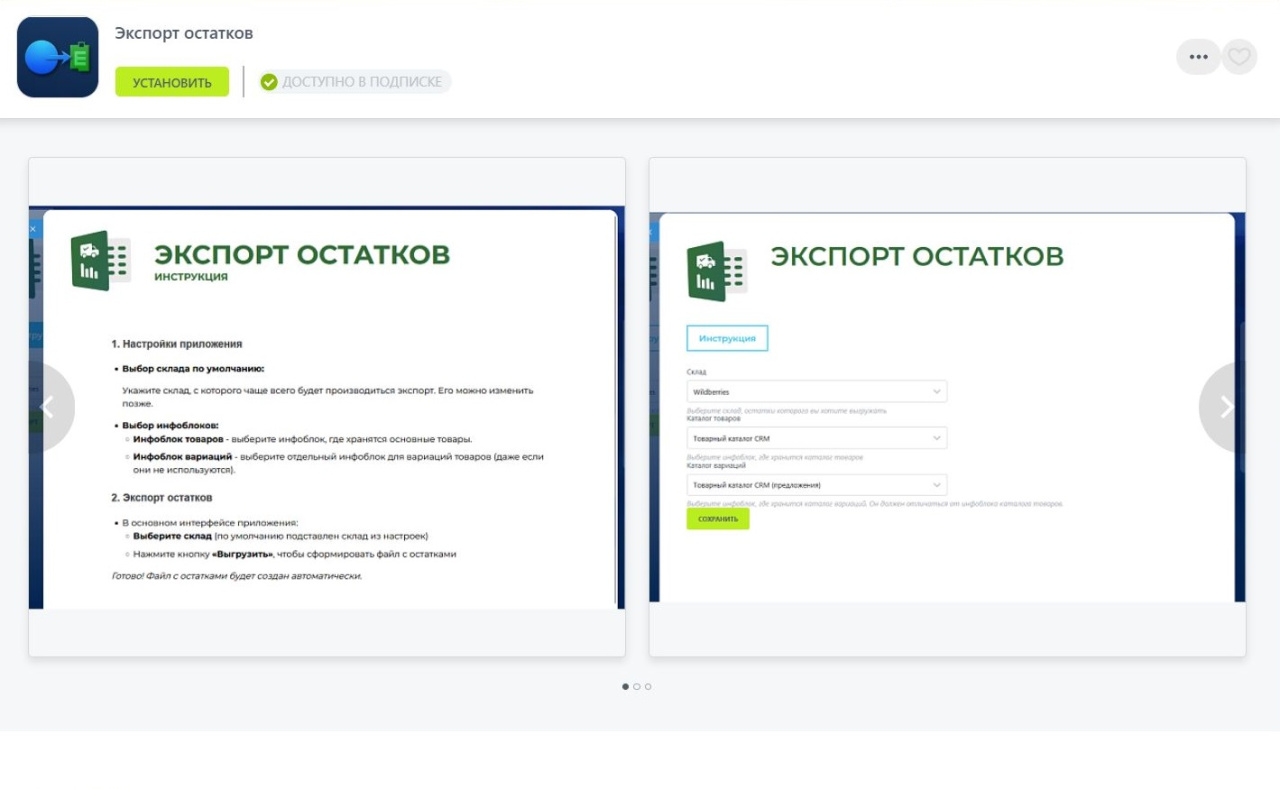This screenshot has height=789, width=1280.
Task: Click the green spreadsheet logo in the settings screenshot
Action: coord(717,271)
